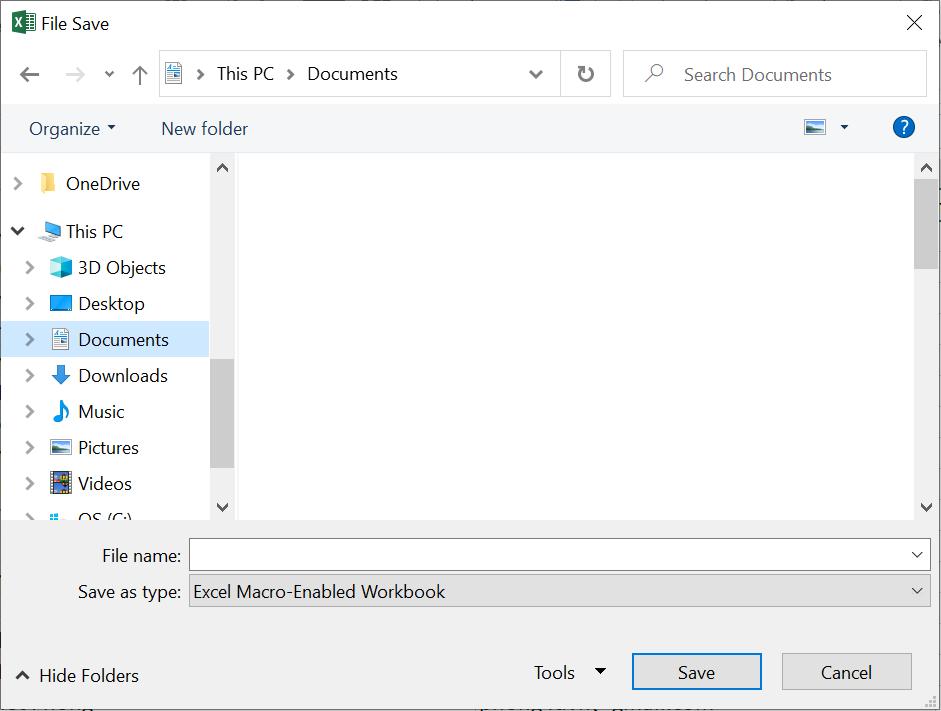
Task: Change view using the view icon
Action: click(x=815, y=127)
